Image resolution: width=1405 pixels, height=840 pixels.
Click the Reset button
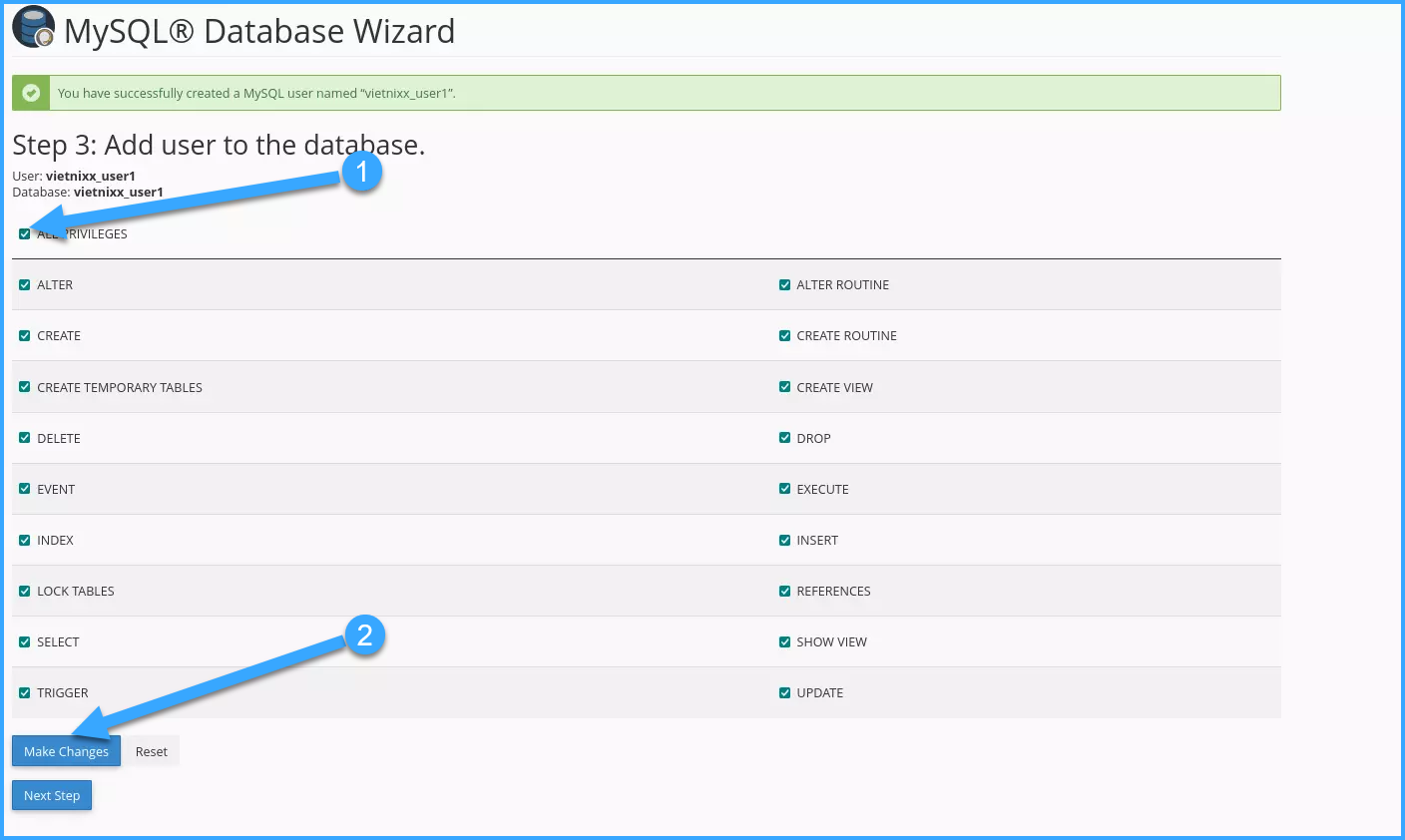pyautogui.click(x=152, y=751)
